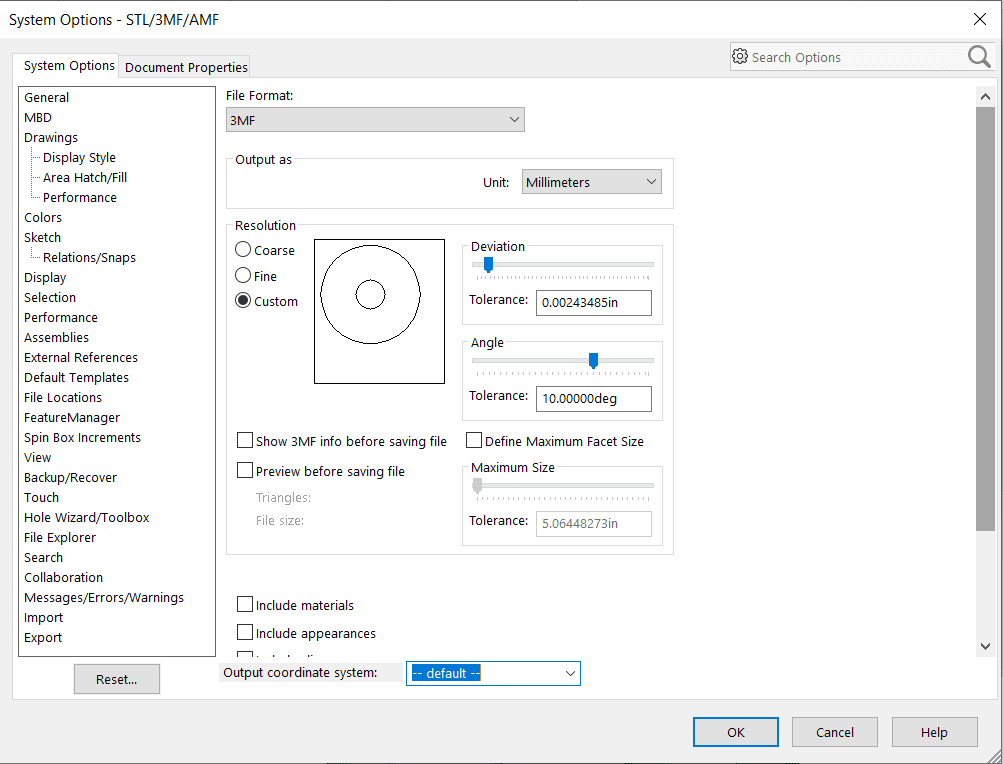Click the Maximum Size slider handle

(x=477, y=486)
